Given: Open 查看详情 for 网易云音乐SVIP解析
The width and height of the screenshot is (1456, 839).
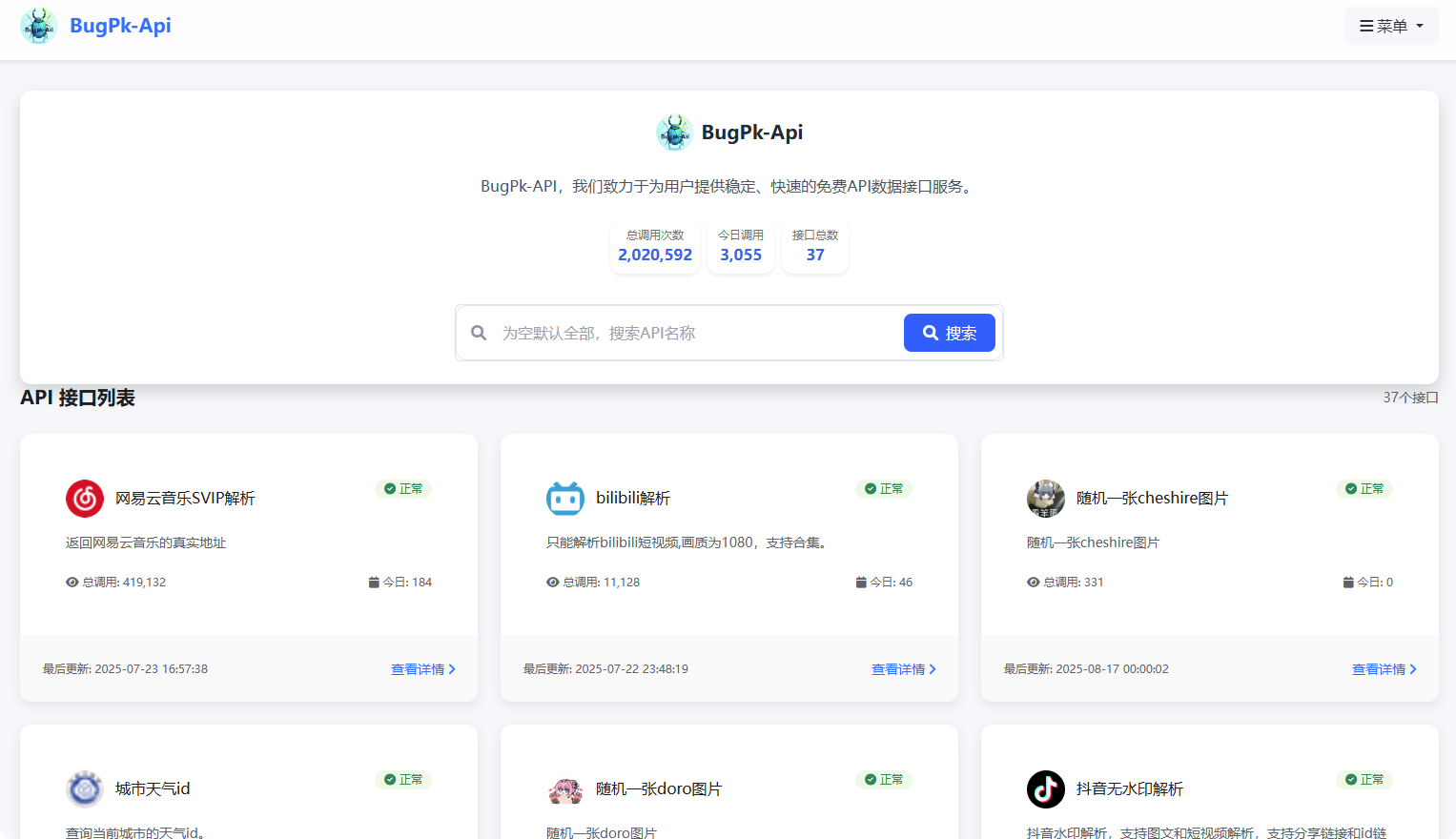Looking at the screenshot, I should (422, 669).
